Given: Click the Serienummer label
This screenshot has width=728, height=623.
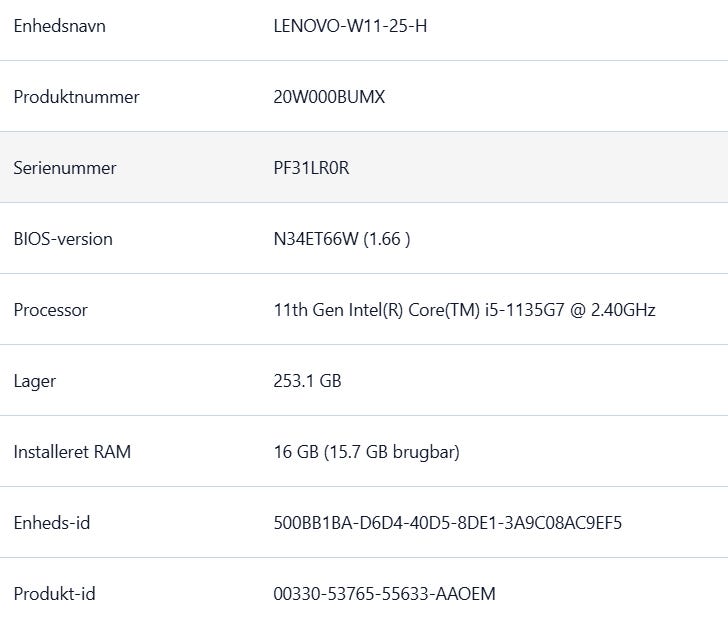Looking at the screenshot, I should coord(64,168).
